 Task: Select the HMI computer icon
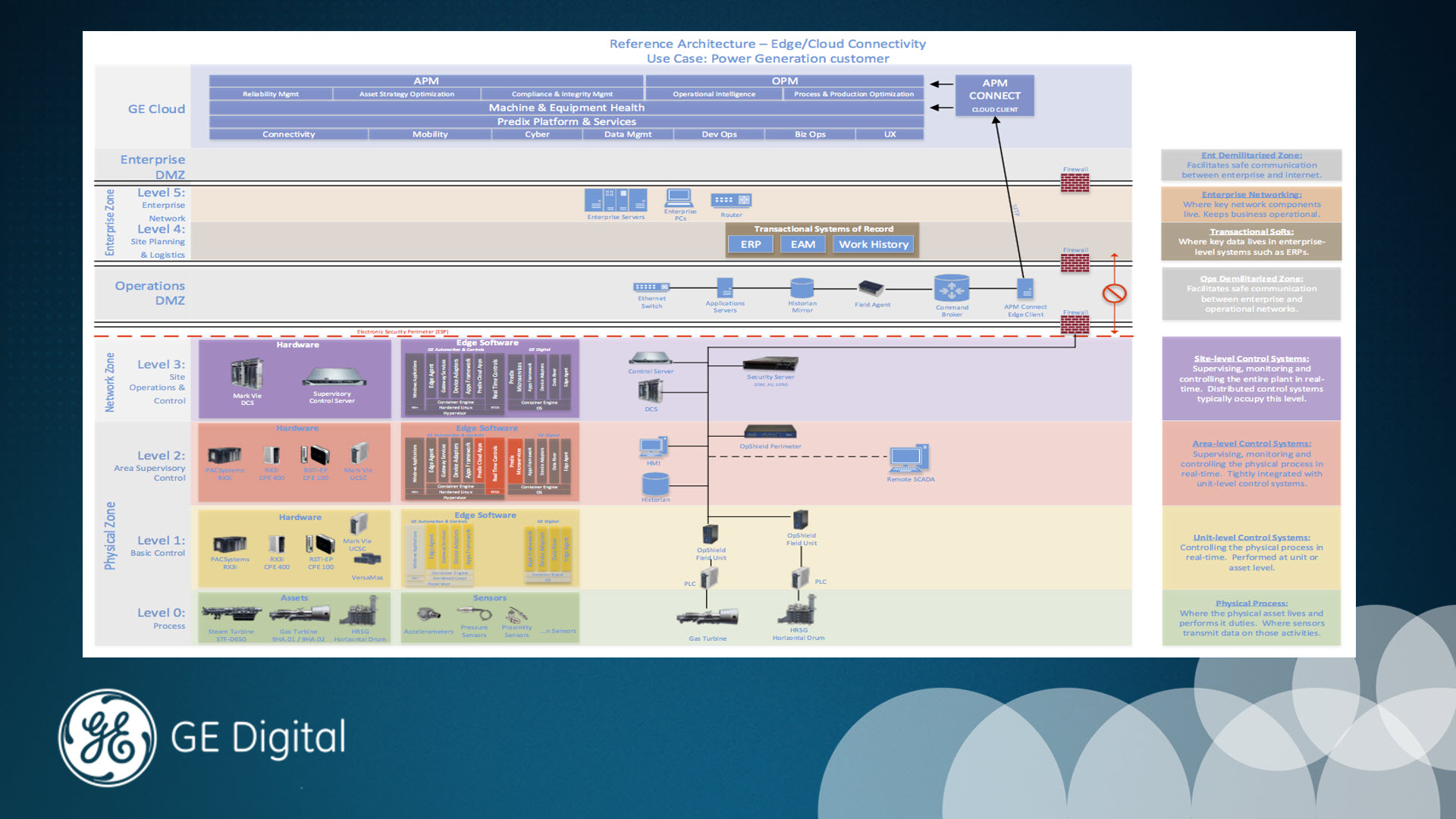point(653,447)
